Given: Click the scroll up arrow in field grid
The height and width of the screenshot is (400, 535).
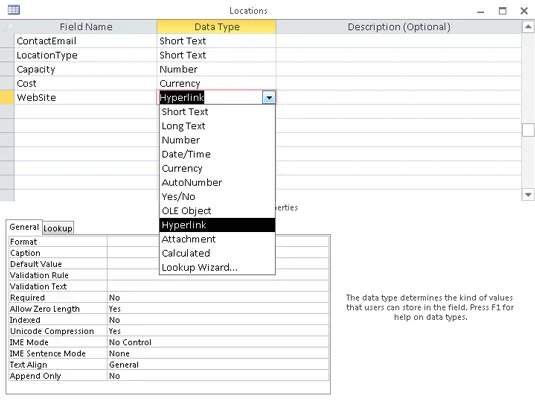Looking at the screenshot, I should click(x=528, y=27).
